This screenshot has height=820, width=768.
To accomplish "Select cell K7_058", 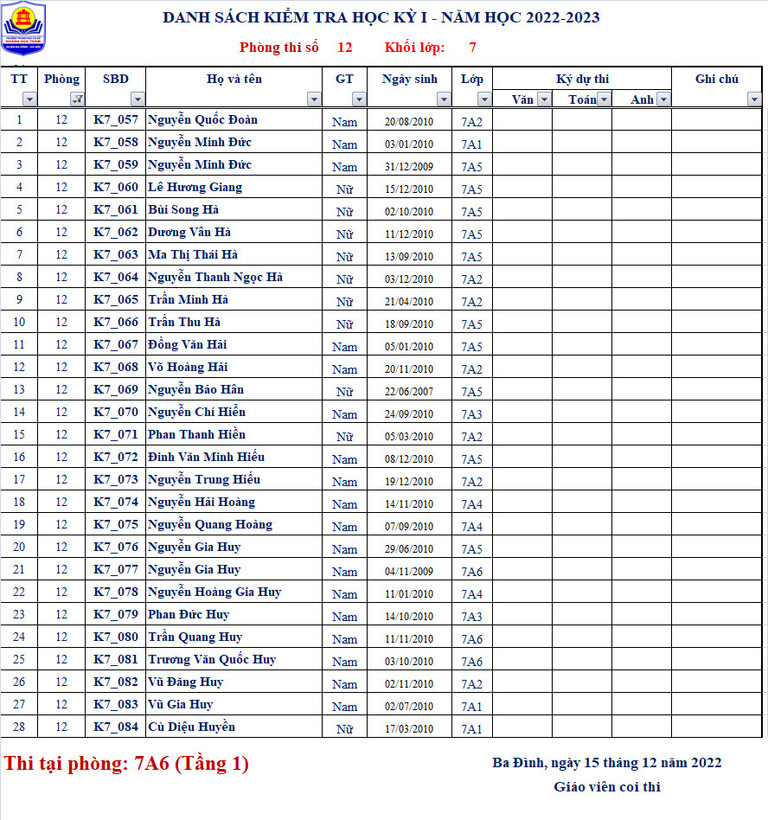I will click(x=116, y=142).
